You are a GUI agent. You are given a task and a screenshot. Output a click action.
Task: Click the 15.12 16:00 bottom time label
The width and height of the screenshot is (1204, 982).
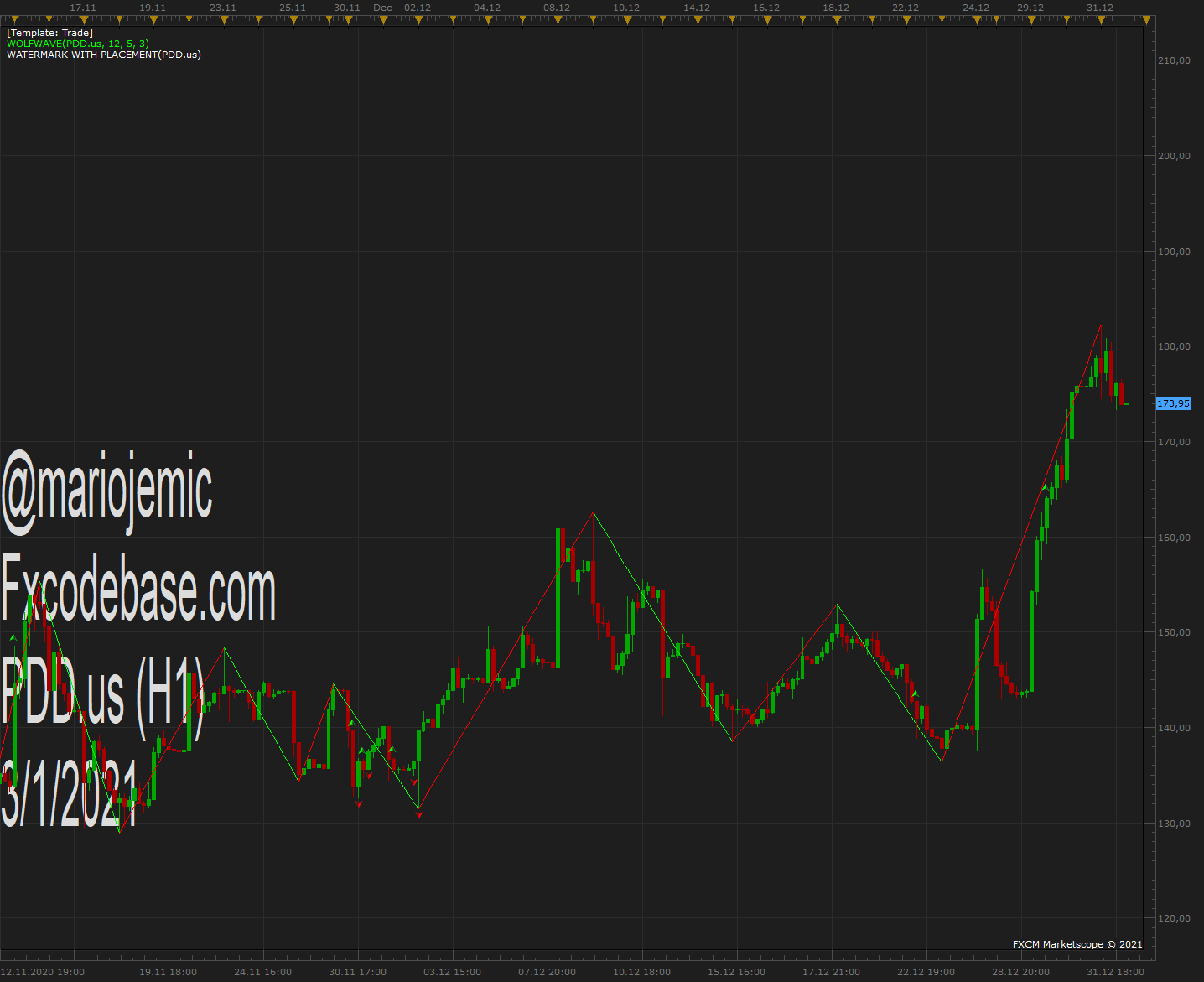click(737, 972)
